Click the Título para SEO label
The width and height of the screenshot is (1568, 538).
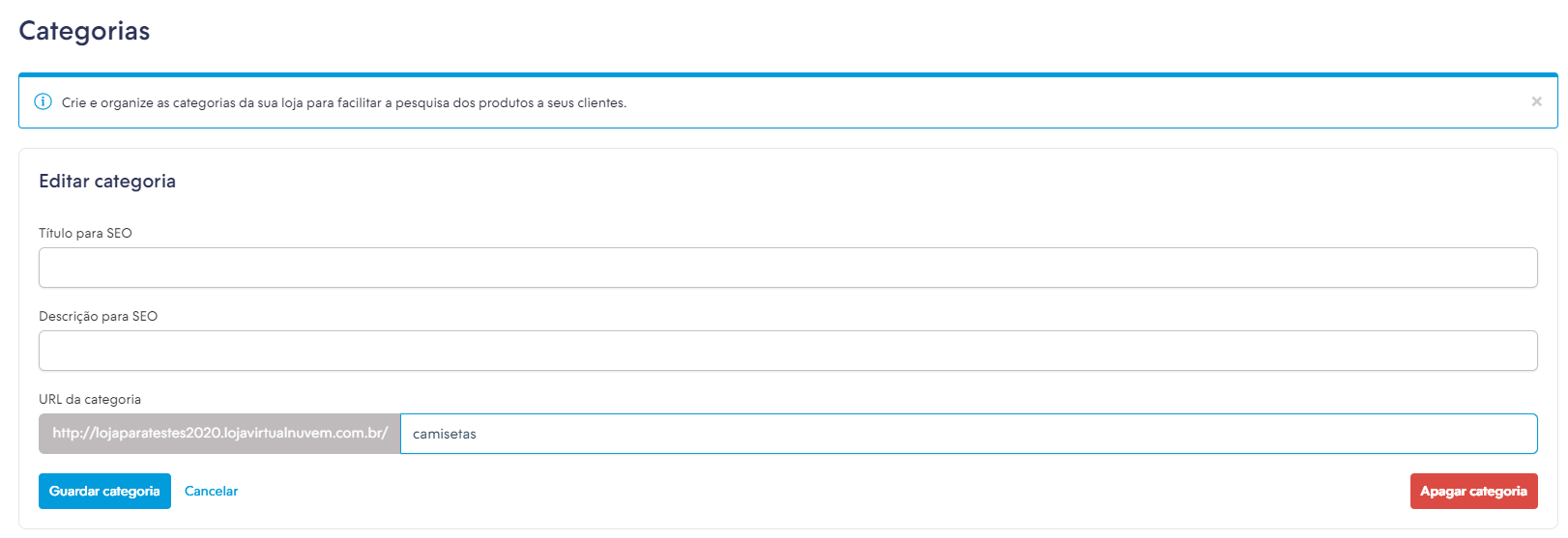[x=85, y=233]
